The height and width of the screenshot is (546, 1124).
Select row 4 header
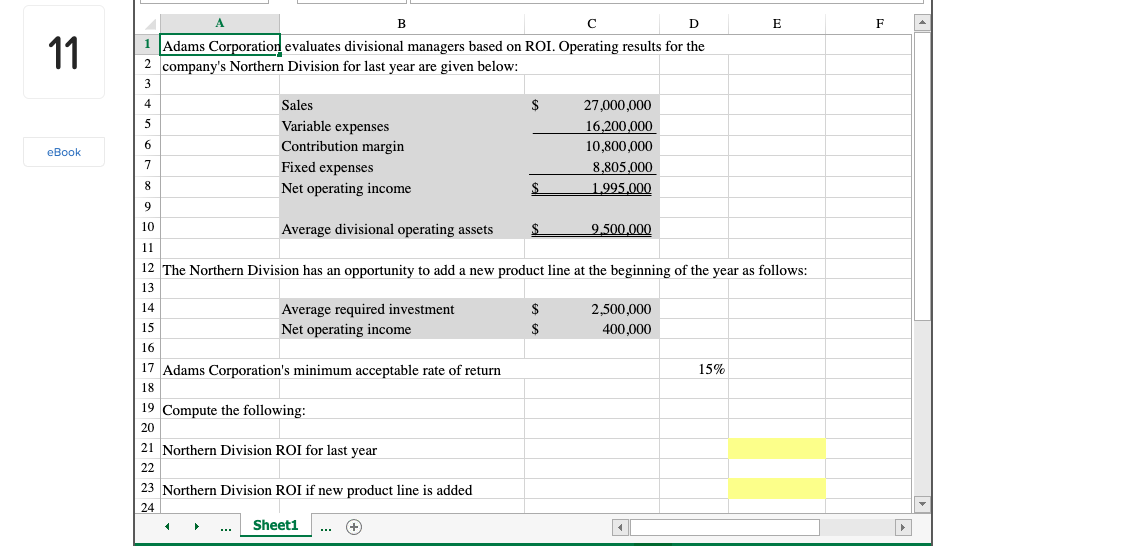147,103
